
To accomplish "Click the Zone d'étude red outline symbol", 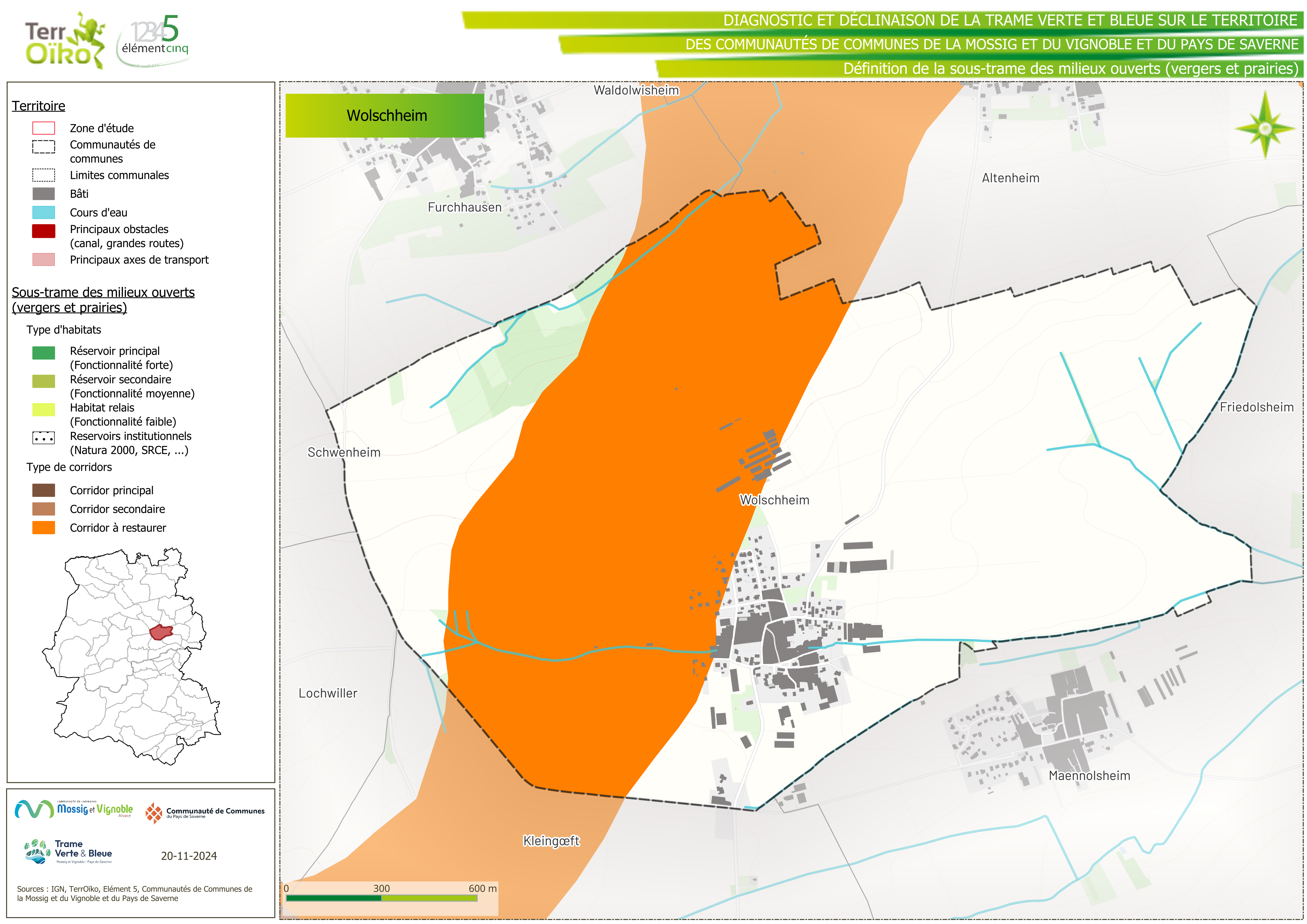I will 43,128.
